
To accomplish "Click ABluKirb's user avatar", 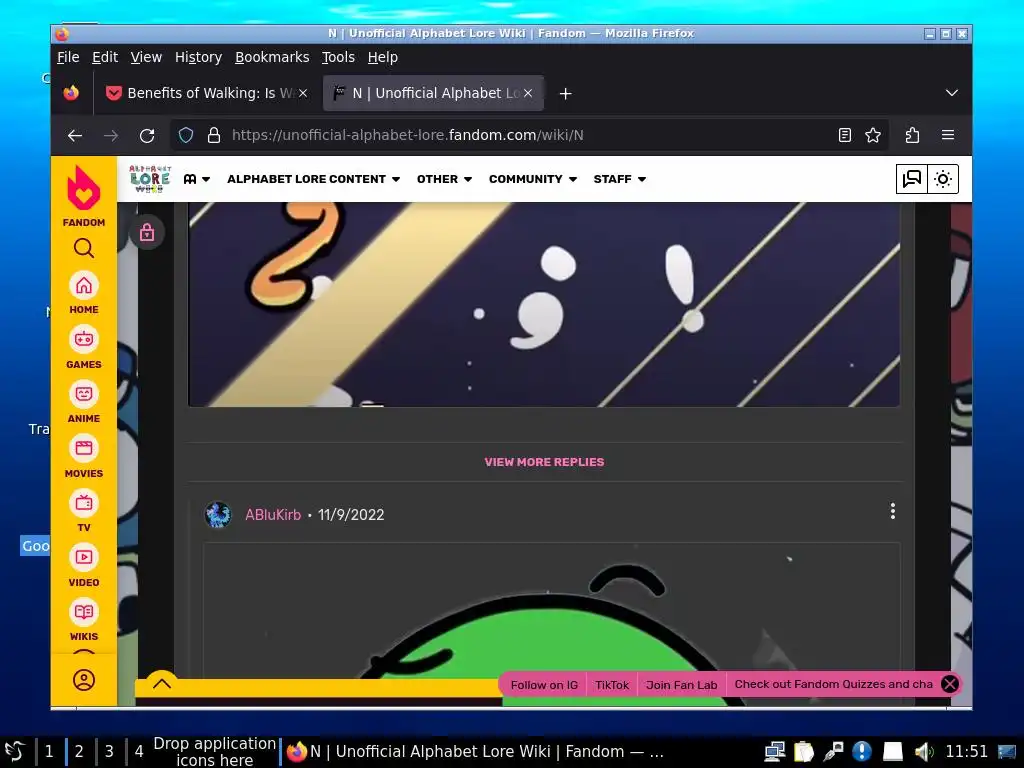I will click(x=218, y=515).
